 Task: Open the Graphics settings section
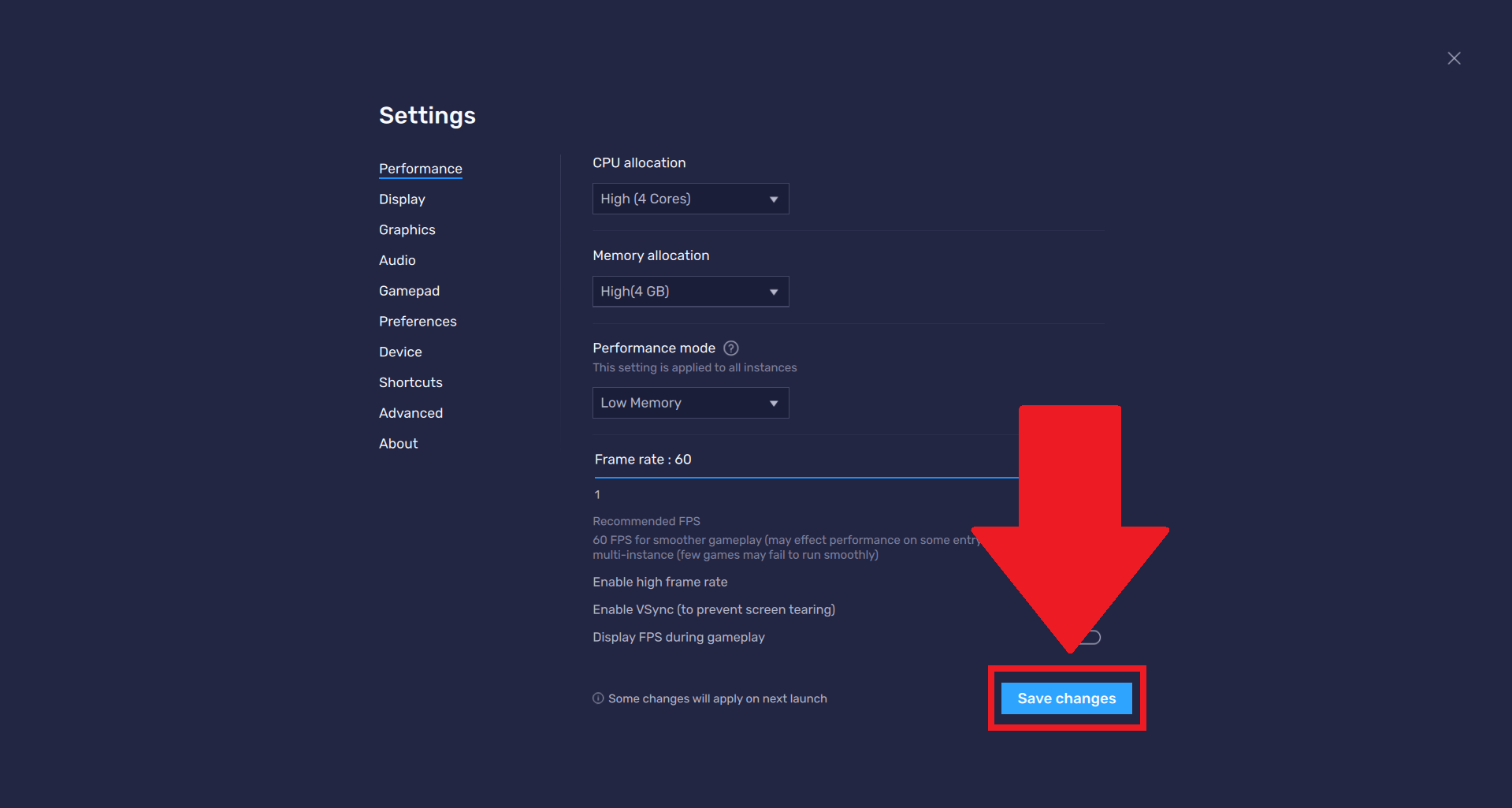coord(407,229)
